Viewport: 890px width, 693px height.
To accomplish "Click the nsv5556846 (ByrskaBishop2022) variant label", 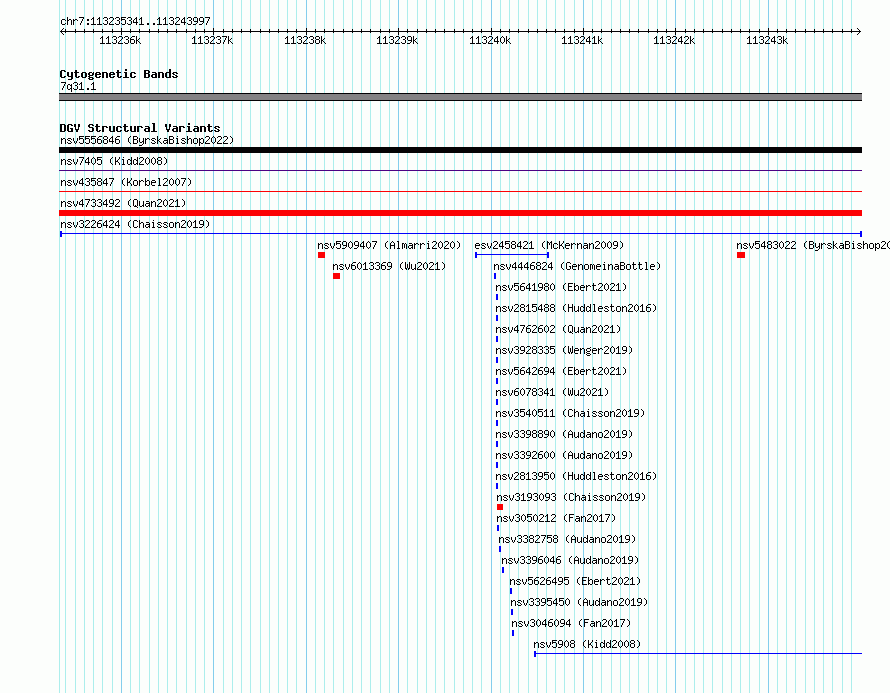I will coord(147,140).
